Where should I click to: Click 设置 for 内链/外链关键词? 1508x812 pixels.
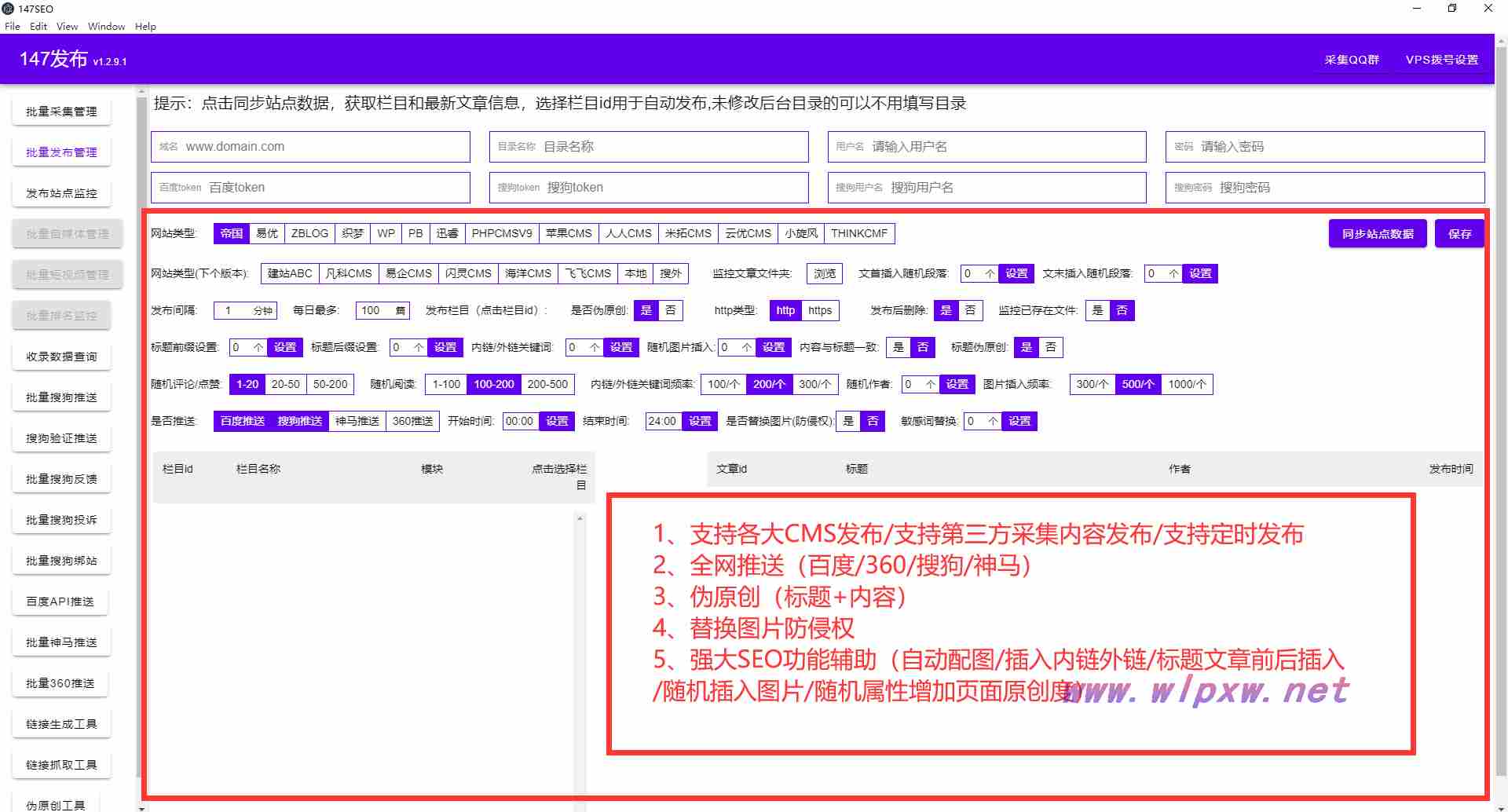pyautogui.click(x=621, y=347)
